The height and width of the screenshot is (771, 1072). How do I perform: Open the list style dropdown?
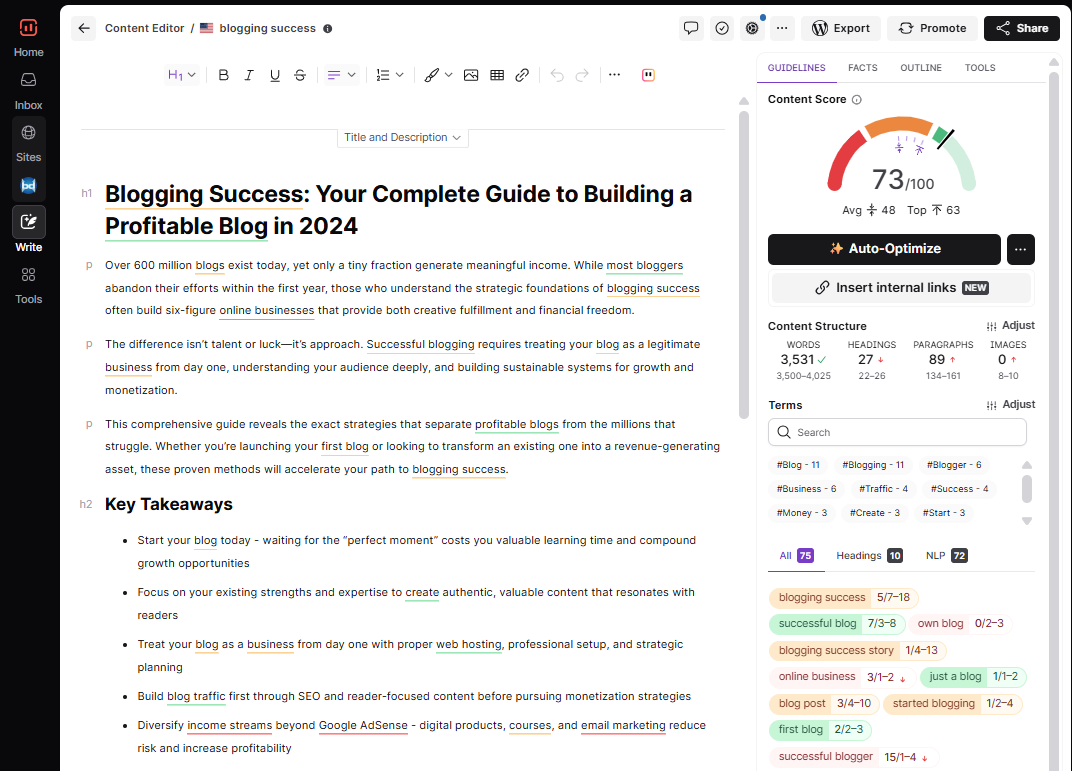(x=389, y=74)
